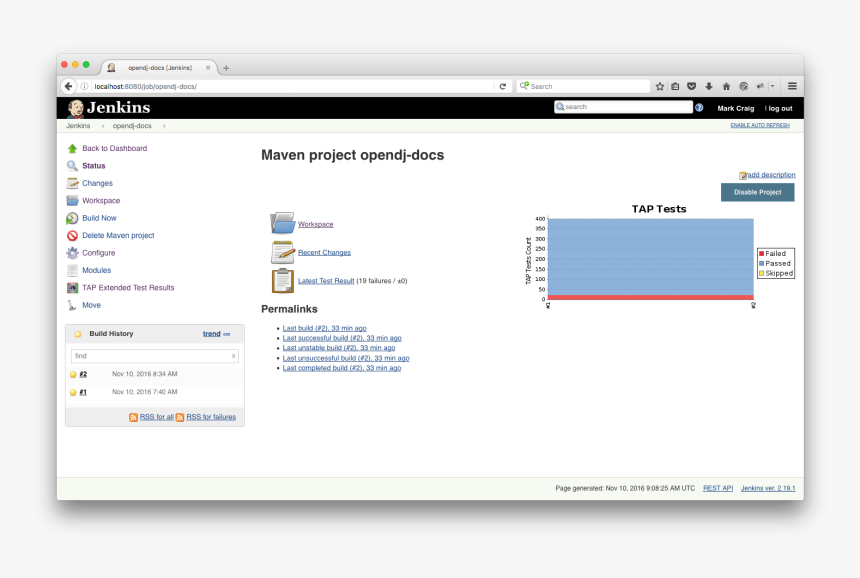Screen dimensions: 860x578
Task: Open the Jenkins REST API link
Action: [x=718, y=488]
